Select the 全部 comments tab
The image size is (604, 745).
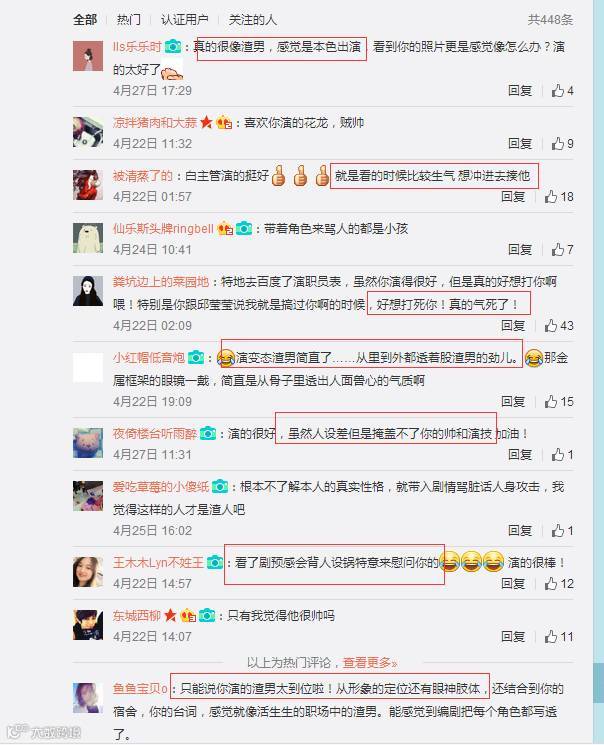(85, 19)
